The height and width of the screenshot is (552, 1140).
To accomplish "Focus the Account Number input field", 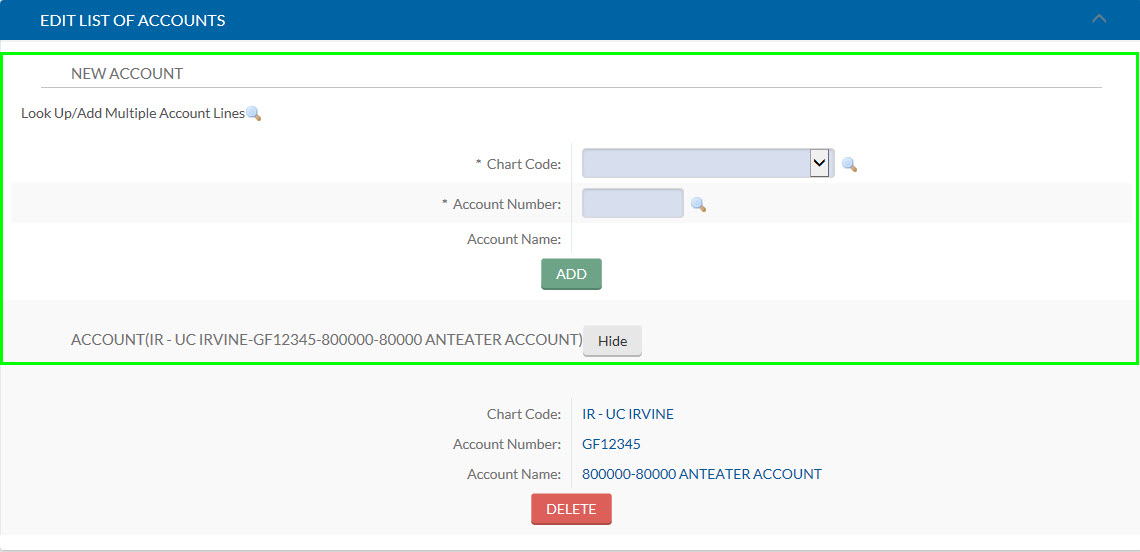I will [x=633, y=204].
